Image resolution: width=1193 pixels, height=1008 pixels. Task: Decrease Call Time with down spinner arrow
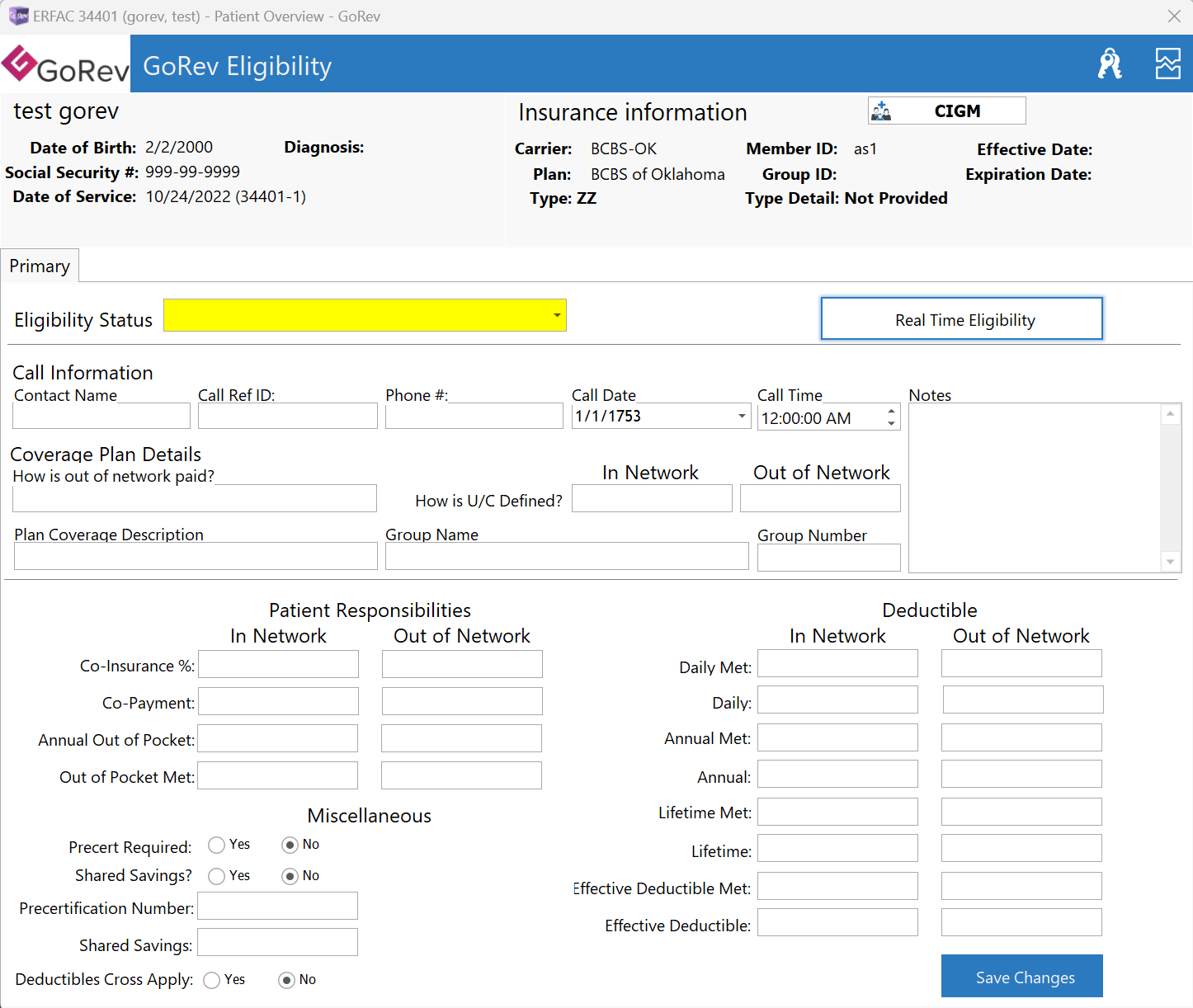pos(891,423)
